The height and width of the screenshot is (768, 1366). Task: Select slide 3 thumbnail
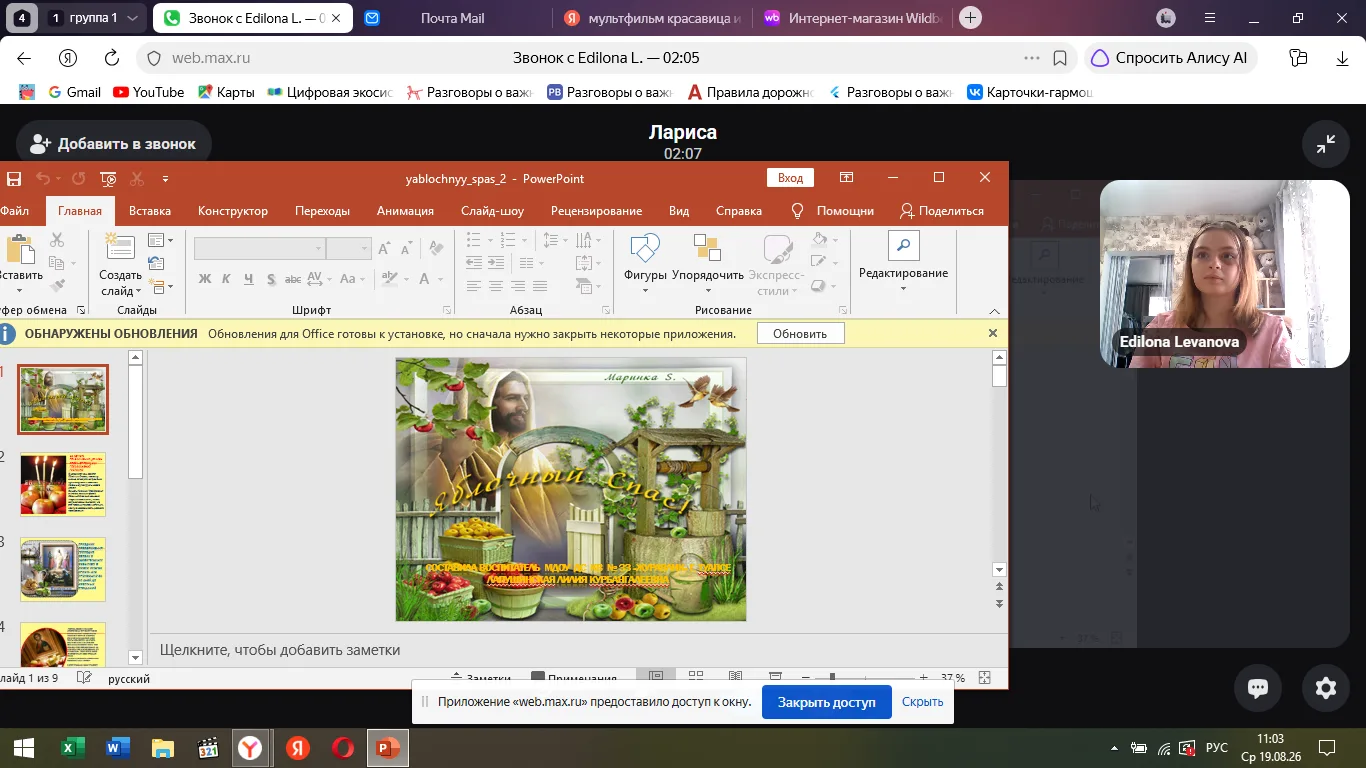click(63, 569)
